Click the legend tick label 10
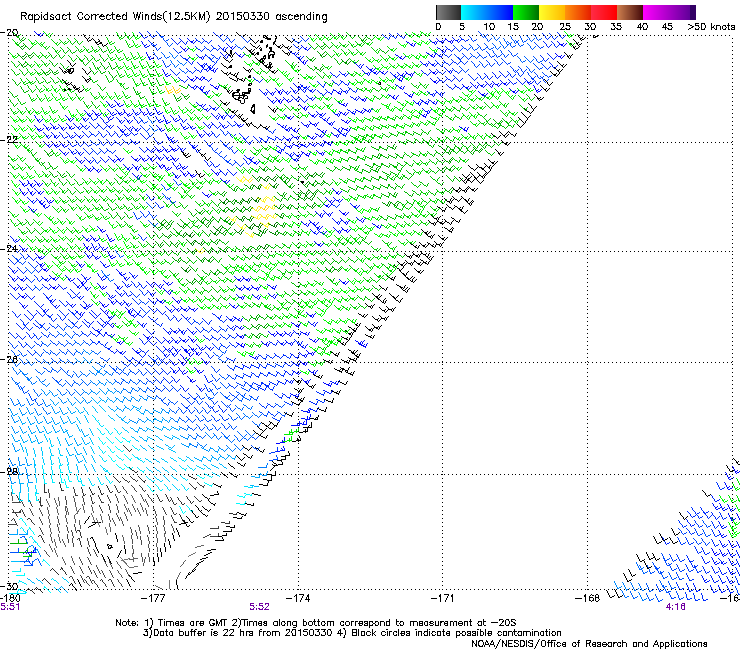This screenshot has height=650, width=740. pos(489,27)
